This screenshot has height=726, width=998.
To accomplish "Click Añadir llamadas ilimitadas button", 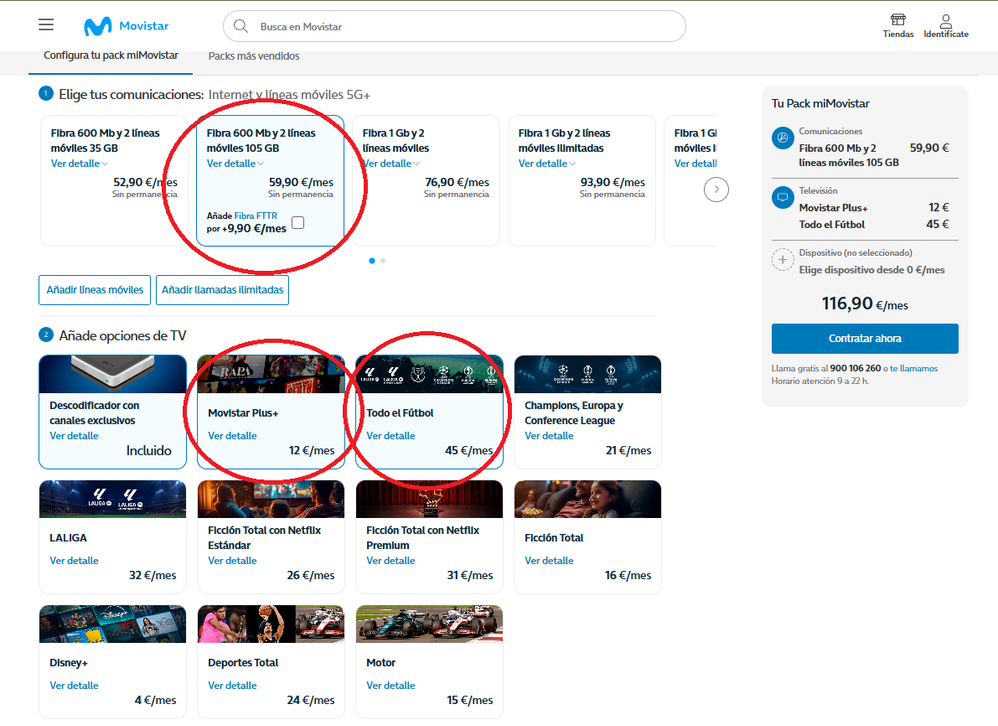I will tap(224, 290).
